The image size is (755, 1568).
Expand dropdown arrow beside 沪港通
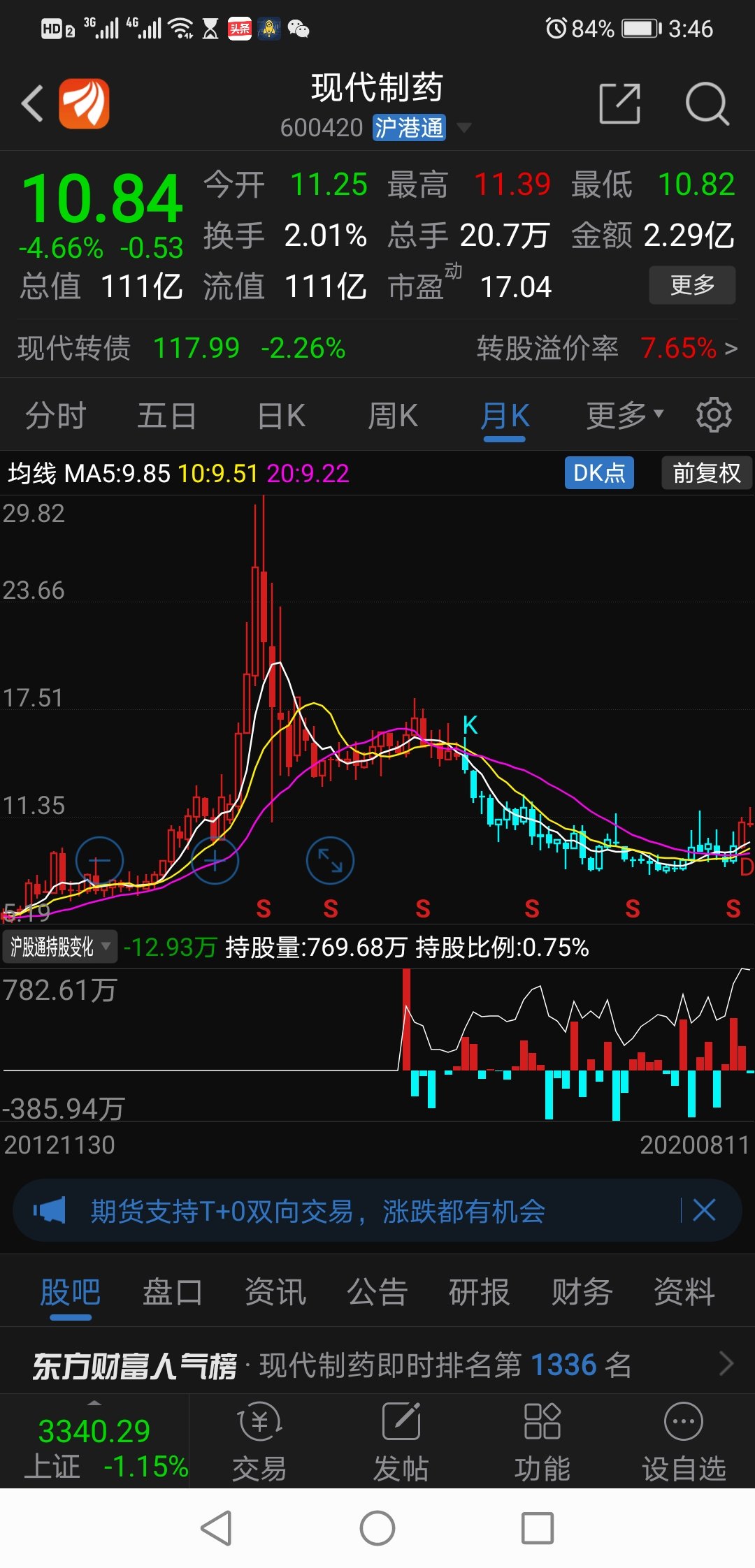(463, 127)
